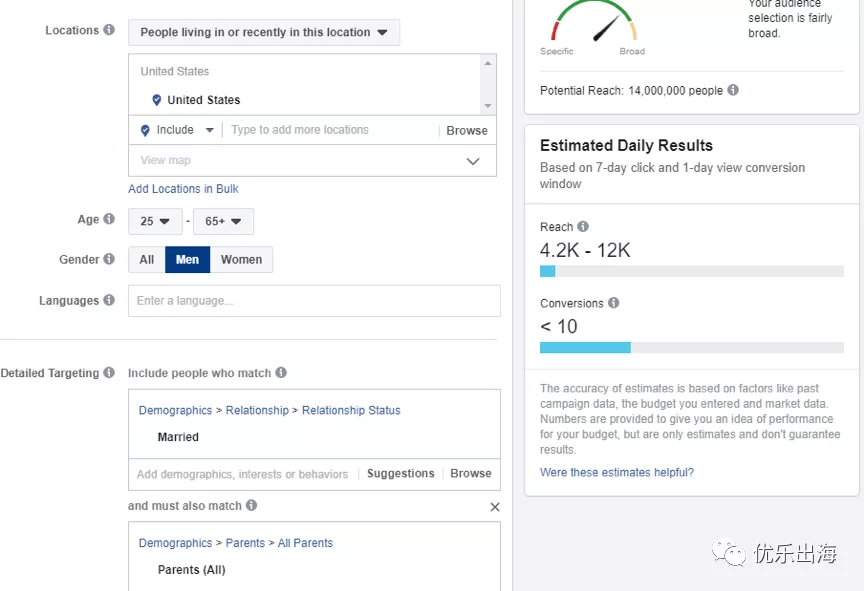The width and height of the screenshot is (864, 591).
Task: Open the Include location dropdown
Action: 177,130
